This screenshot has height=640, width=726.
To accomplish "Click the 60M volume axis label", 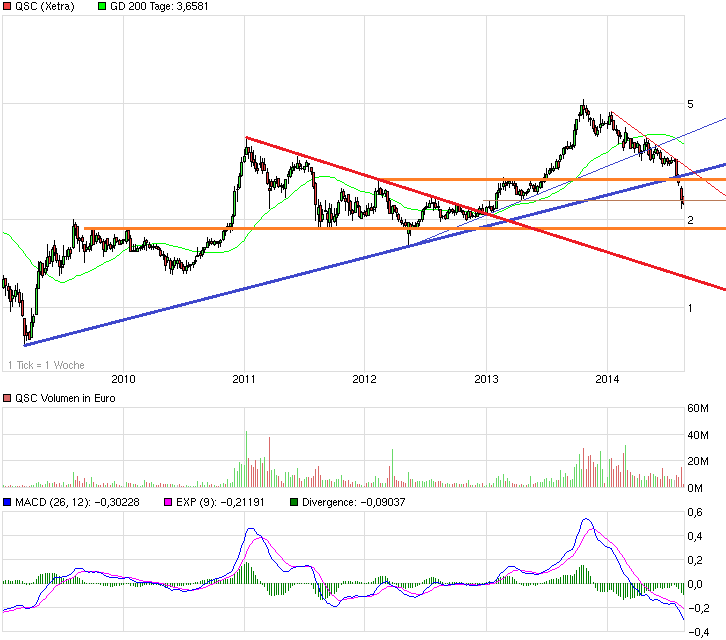I will (x=698, y=408).
